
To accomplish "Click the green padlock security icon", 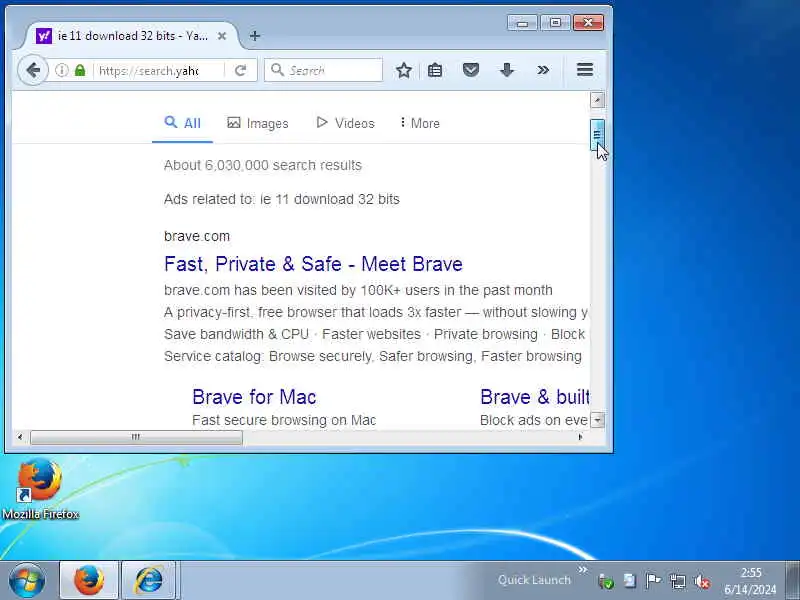I will (80, 70).
